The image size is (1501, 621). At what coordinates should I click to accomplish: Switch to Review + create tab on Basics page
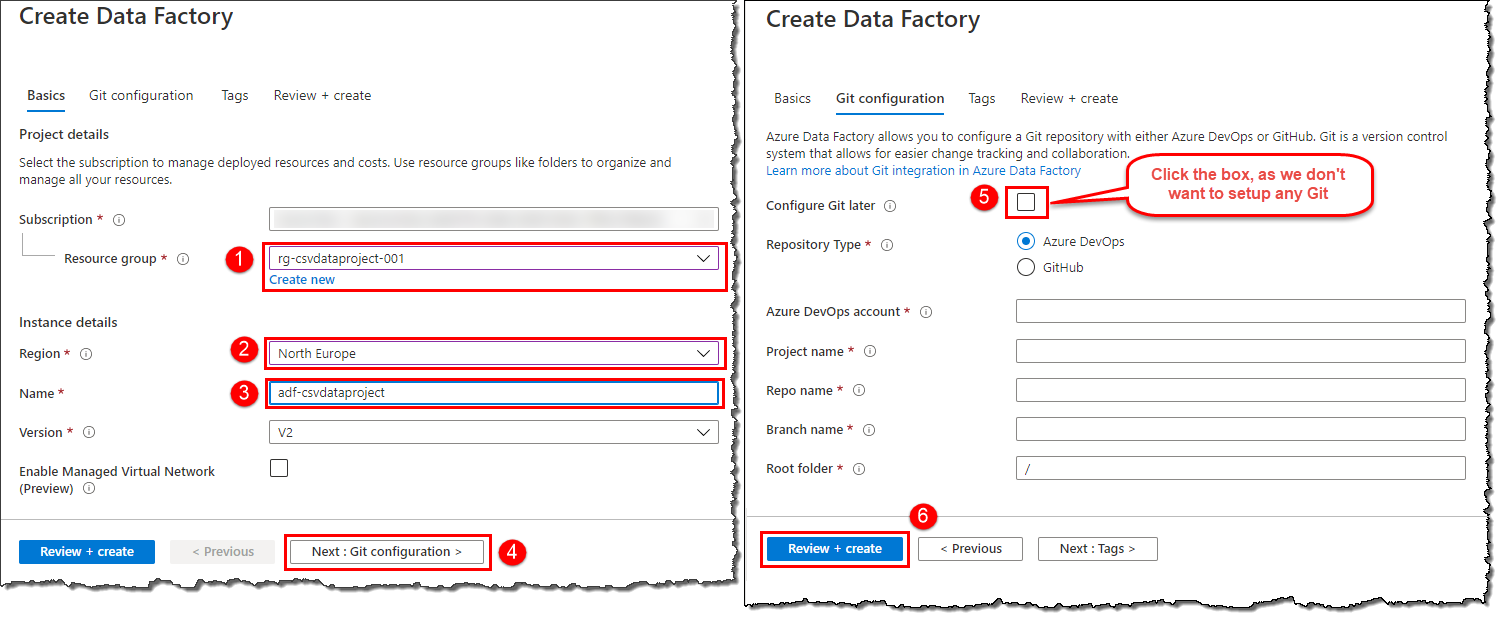[322, 96]
